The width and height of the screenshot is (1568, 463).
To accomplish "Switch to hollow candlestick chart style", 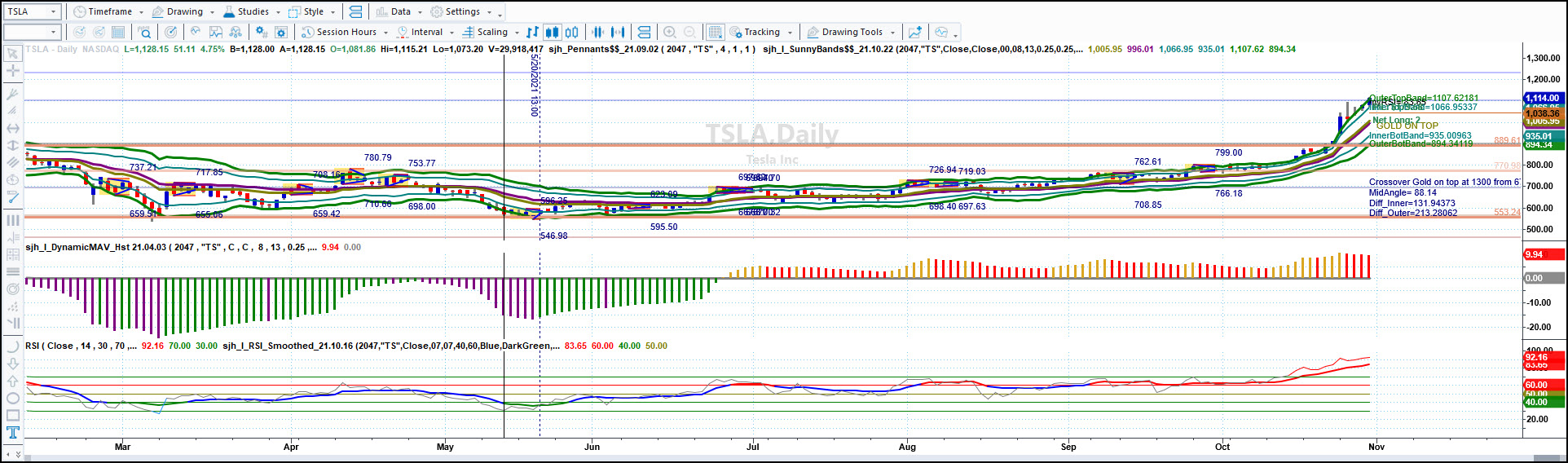I will tap(572, 32).
